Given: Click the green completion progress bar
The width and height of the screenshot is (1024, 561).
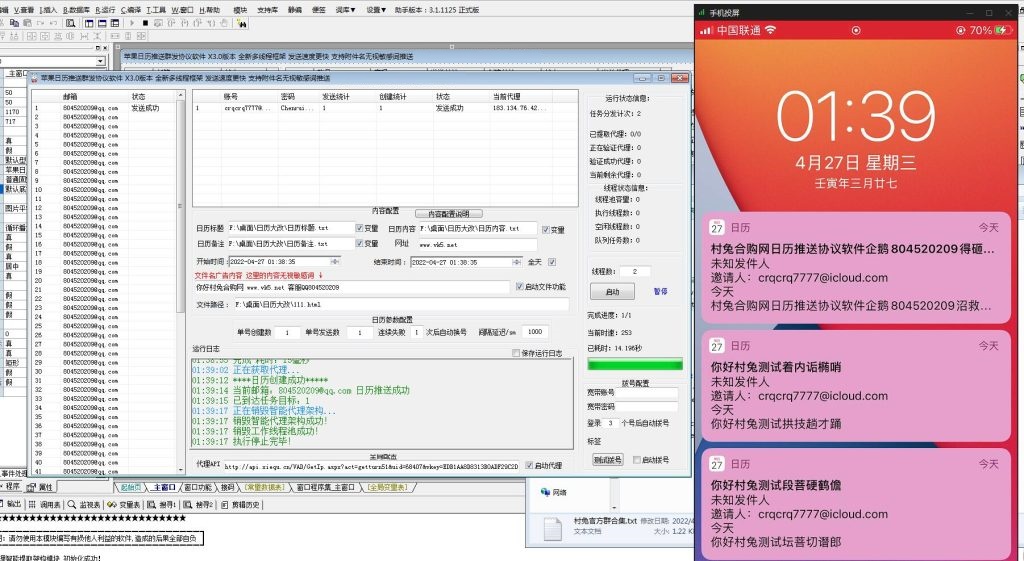Looking at the screenshot, I should tap(634, 364).
